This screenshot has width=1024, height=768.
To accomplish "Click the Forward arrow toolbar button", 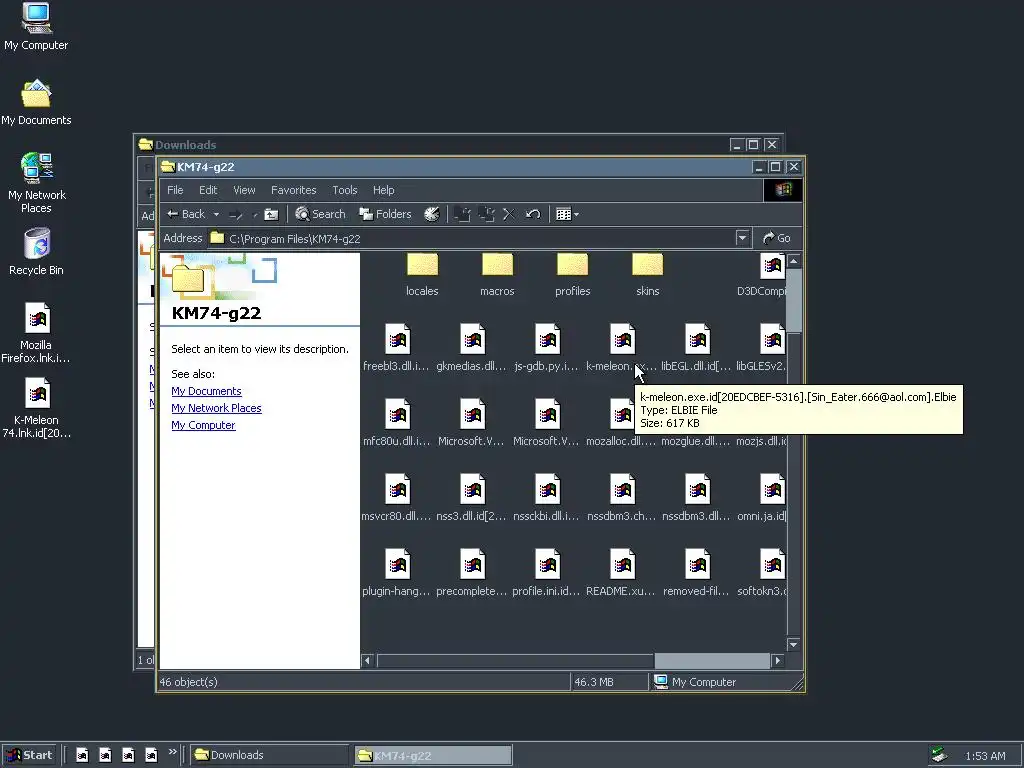I will coord(236,214).
